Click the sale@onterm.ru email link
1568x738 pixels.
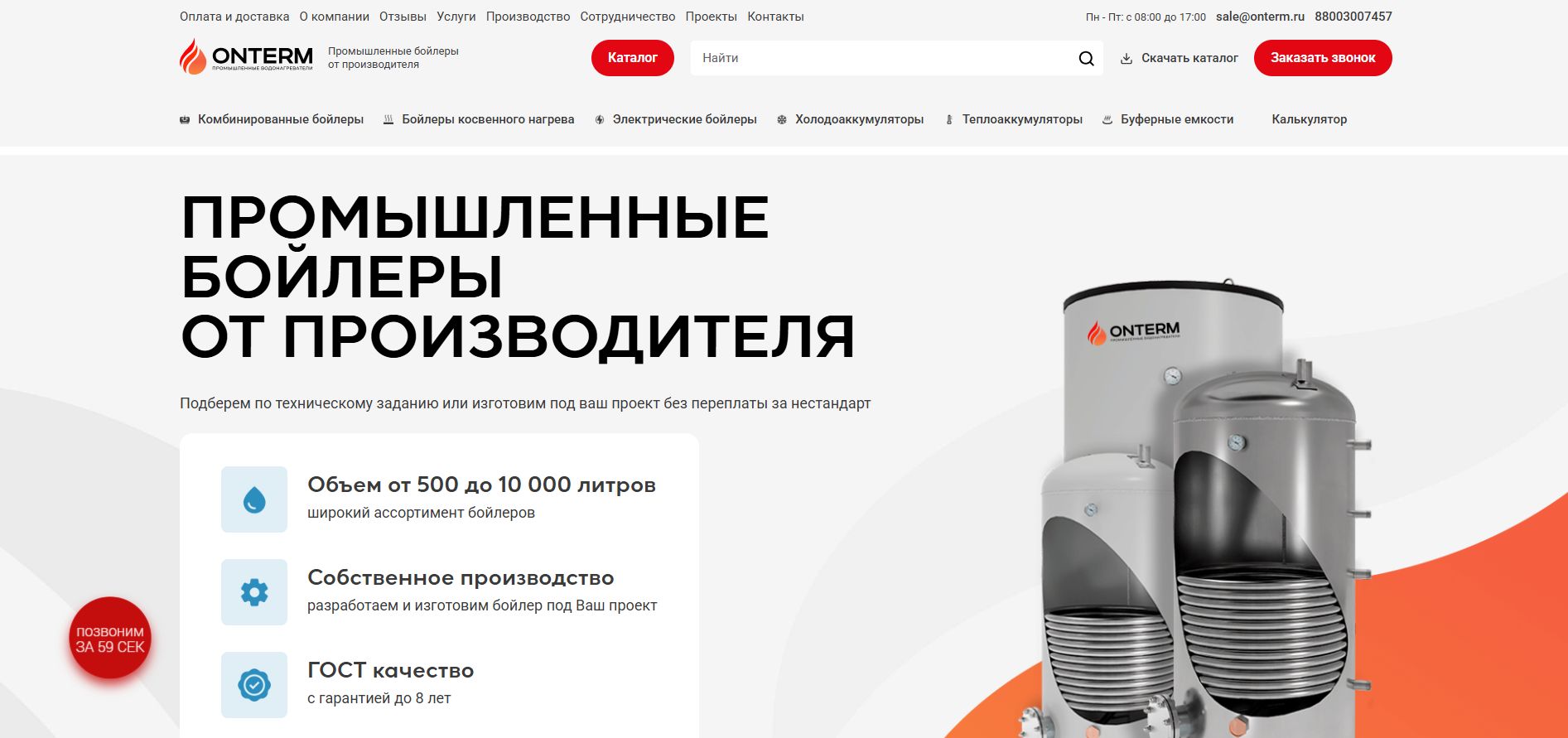tap(1260, 17)
